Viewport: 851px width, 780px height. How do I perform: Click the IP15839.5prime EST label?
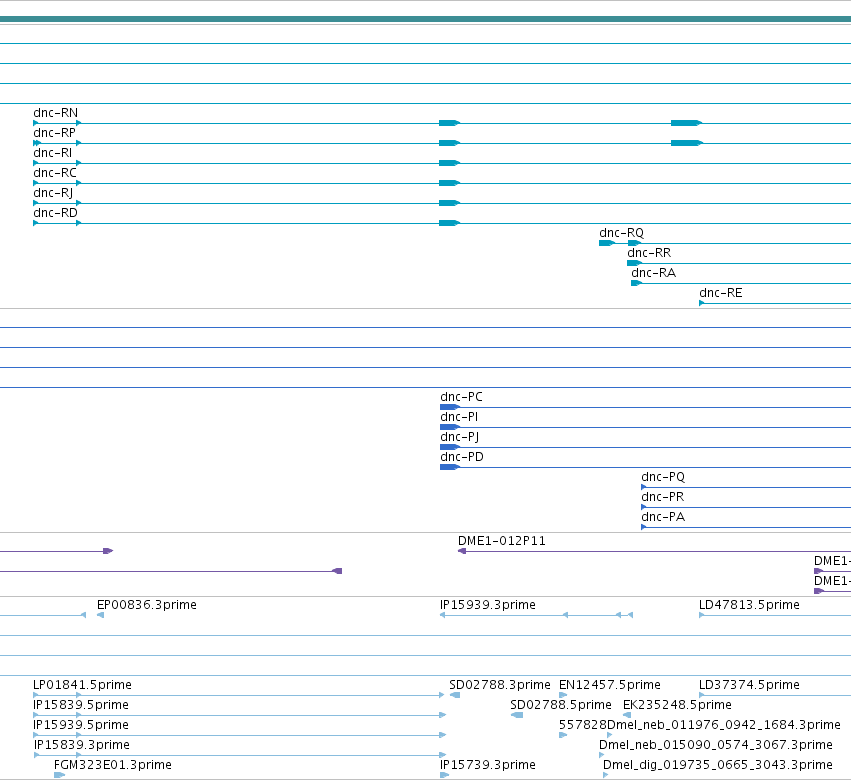[81, 705]
